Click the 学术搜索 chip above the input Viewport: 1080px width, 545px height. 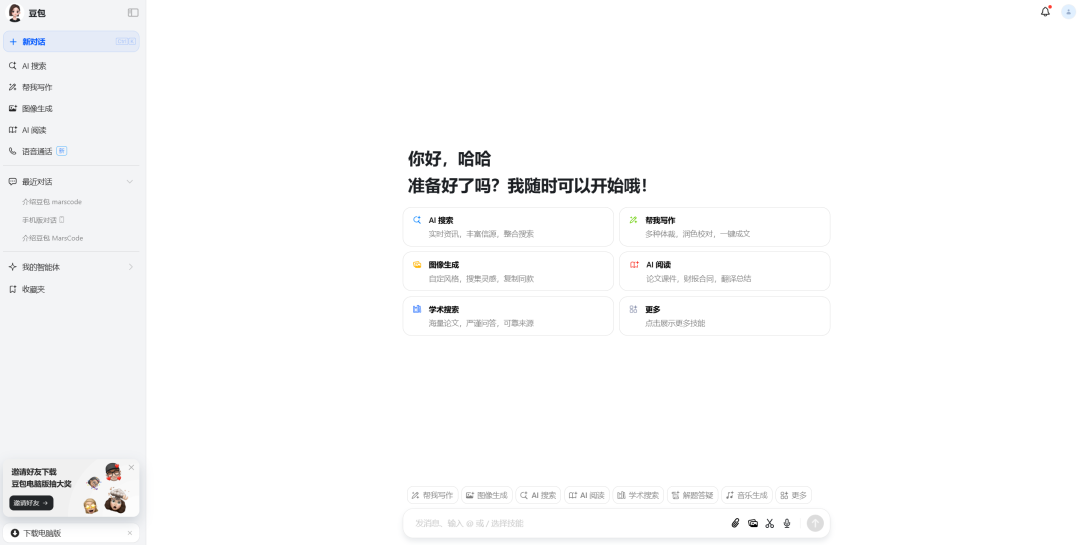pyautogui.click(x=638, y=495)
